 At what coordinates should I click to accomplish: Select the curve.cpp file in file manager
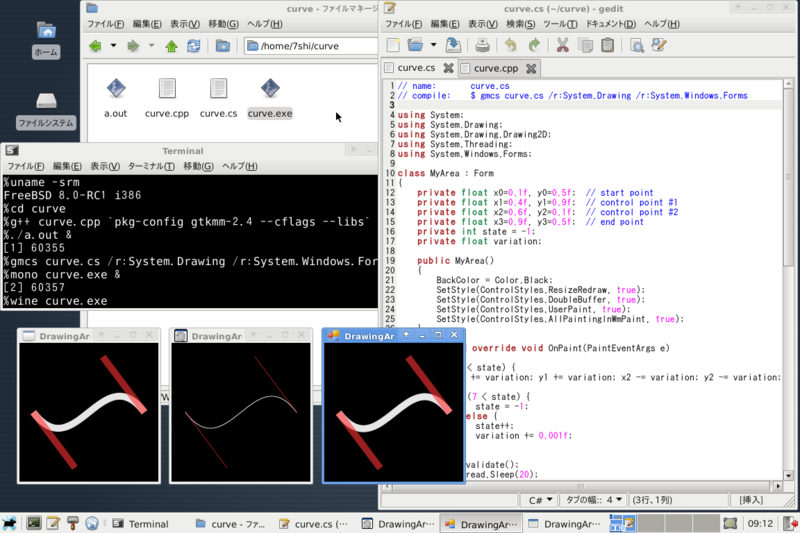[167, 98]
